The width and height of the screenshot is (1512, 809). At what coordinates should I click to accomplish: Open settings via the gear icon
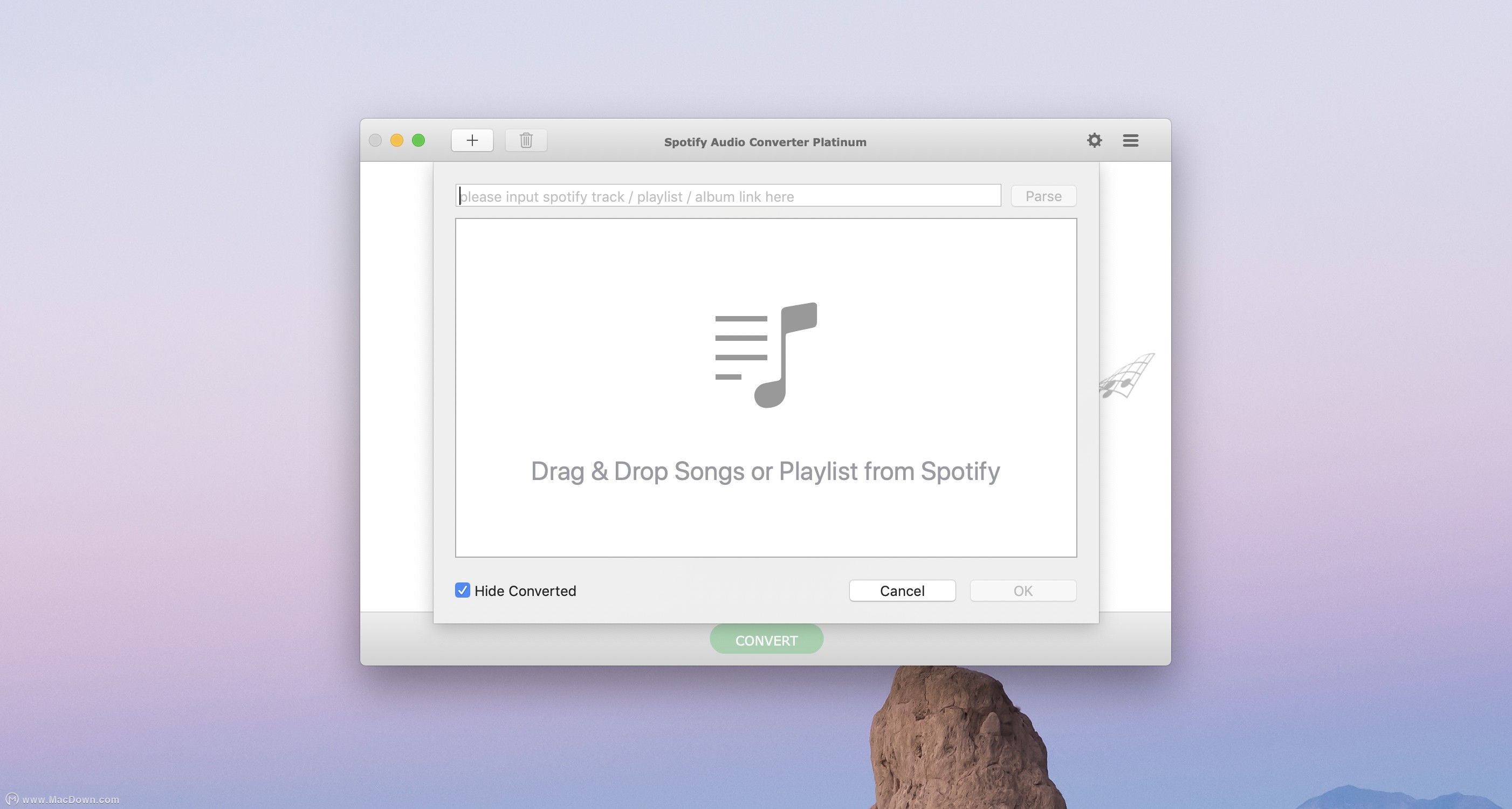pyautogui.click(x=1094, y=140)
